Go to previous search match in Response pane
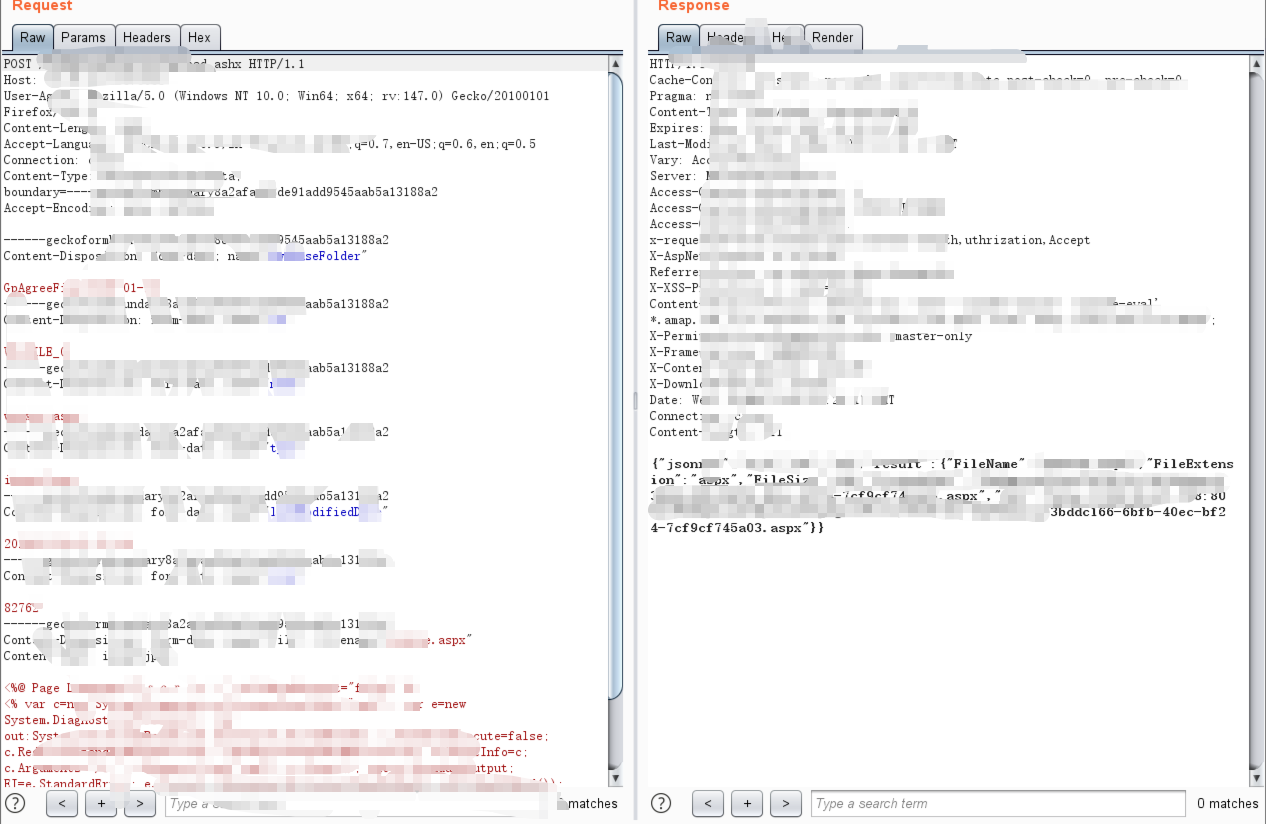Screen dimensions: 1266x824 tap(708, 803)
